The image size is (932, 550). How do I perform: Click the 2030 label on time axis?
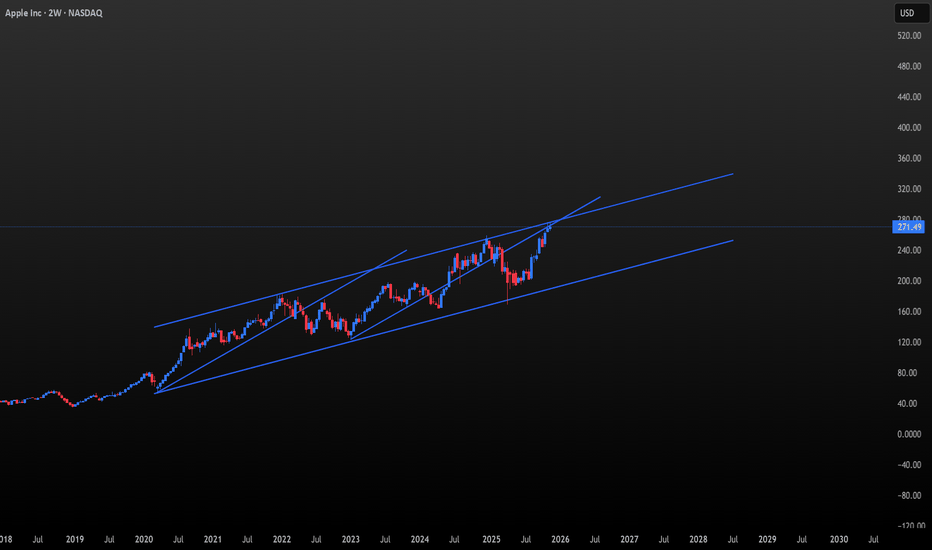pyautogui.click(x=837, y=540)
